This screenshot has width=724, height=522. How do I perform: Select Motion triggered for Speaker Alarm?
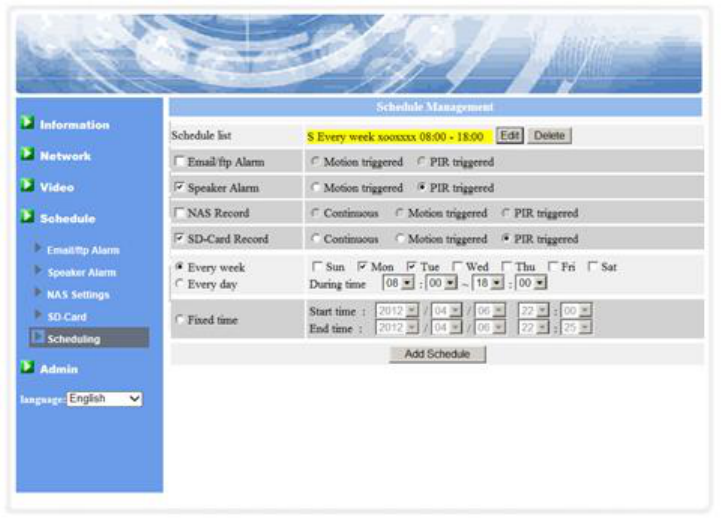pyautogui.click(x=315, y=187)
